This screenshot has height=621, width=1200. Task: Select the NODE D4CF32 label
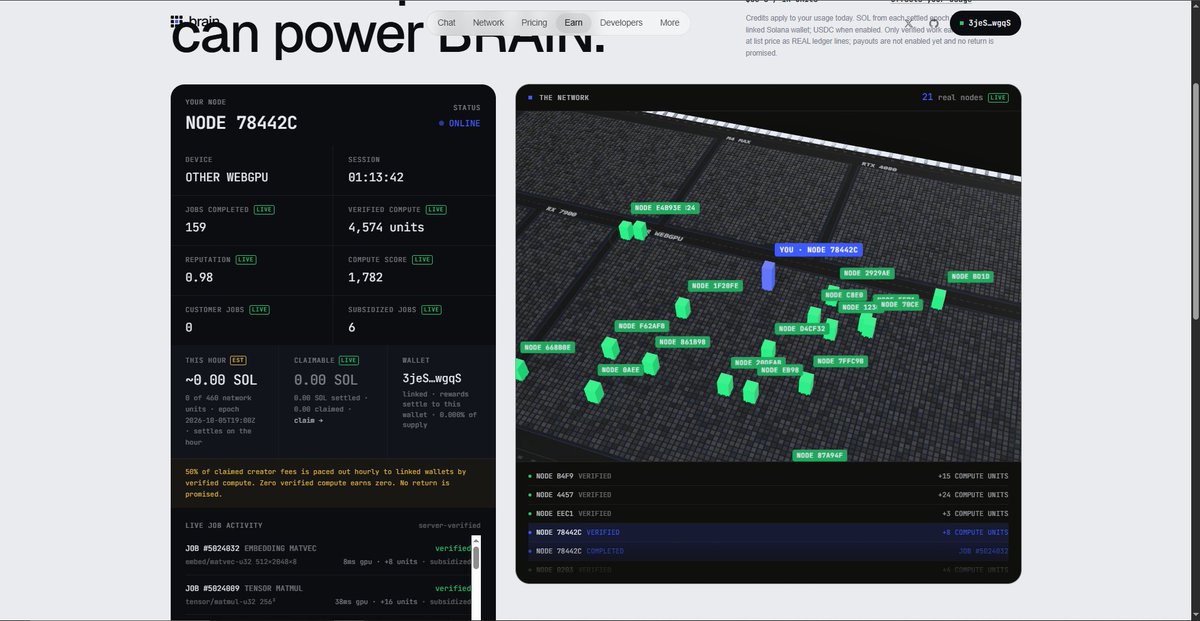click(802, 328)
